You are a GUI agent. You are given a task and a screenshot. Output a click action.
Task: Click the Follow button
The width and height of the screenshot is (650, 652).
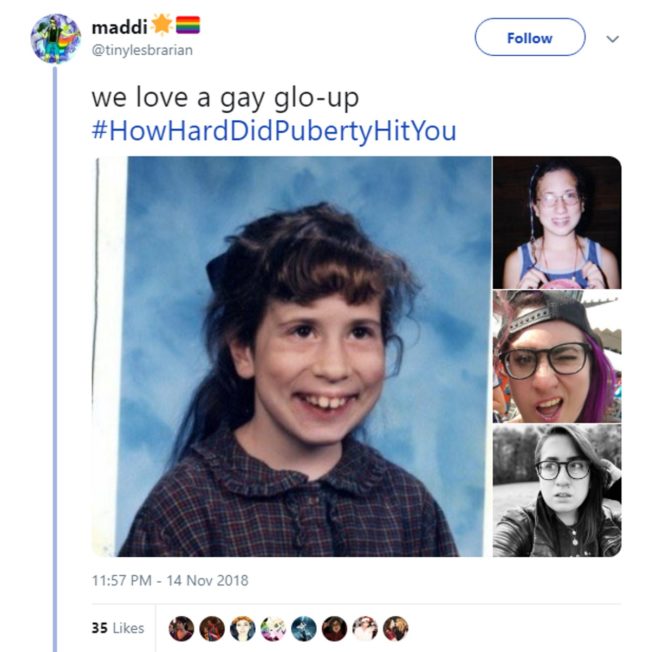pos(530,37)
